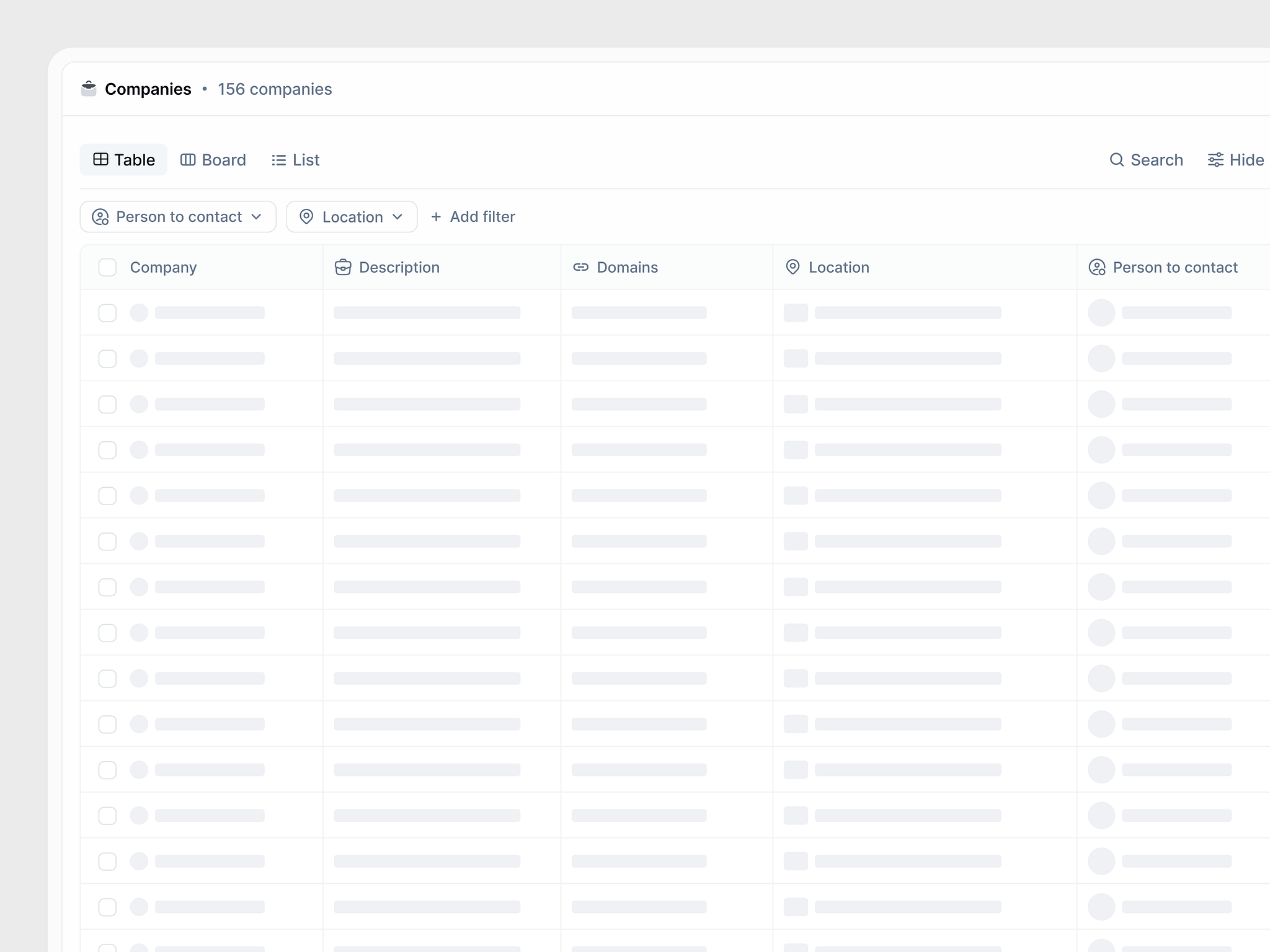This screenshot has height=952, width=1270.
Task: Click the Search magnifier icon
Action: [1117, 159]
